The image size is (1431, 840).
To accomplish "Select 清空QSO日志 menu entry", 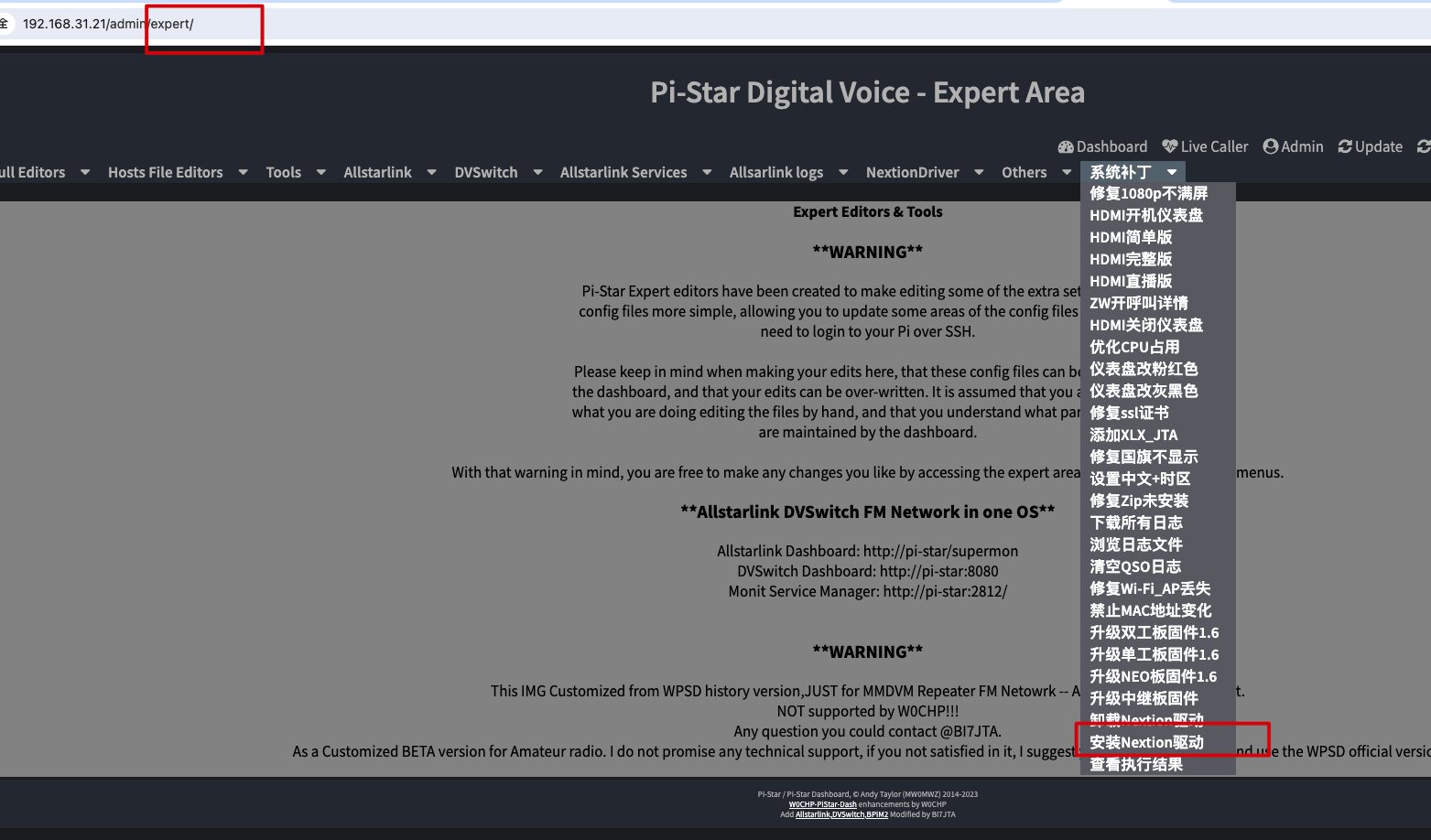I will (x=1135, y=566).
